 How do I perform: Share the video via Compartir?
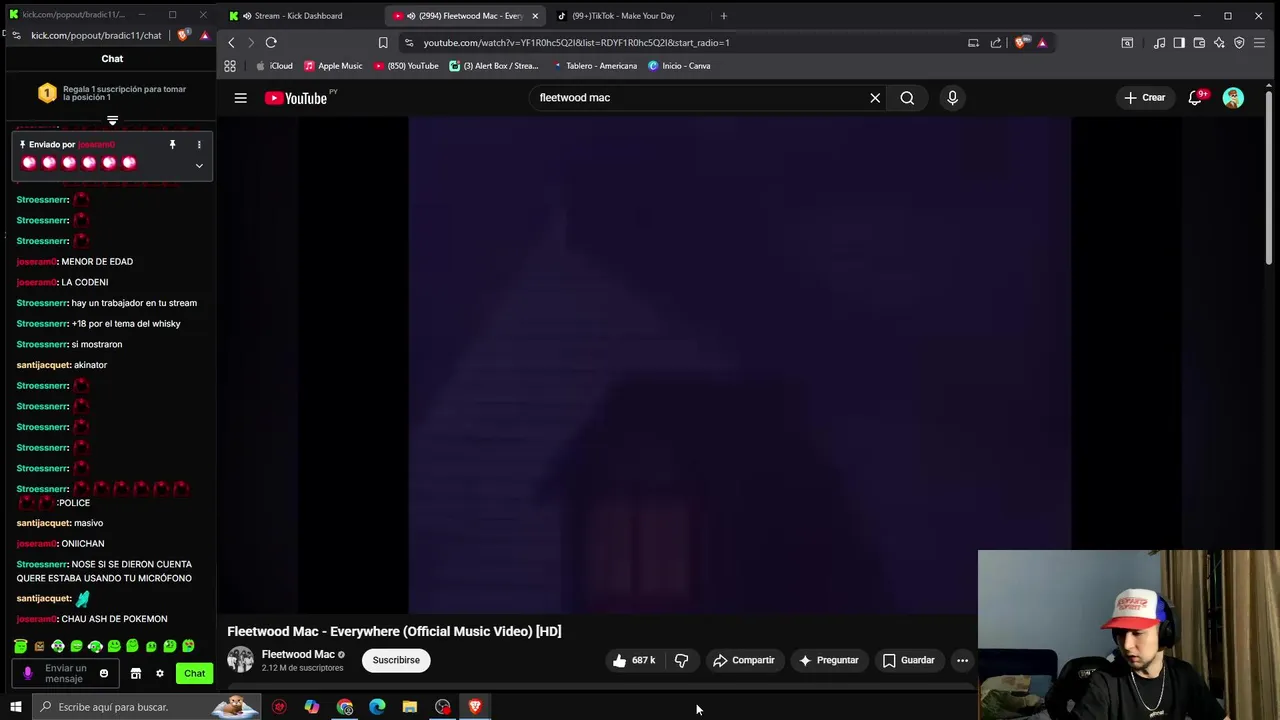(743, 660)
